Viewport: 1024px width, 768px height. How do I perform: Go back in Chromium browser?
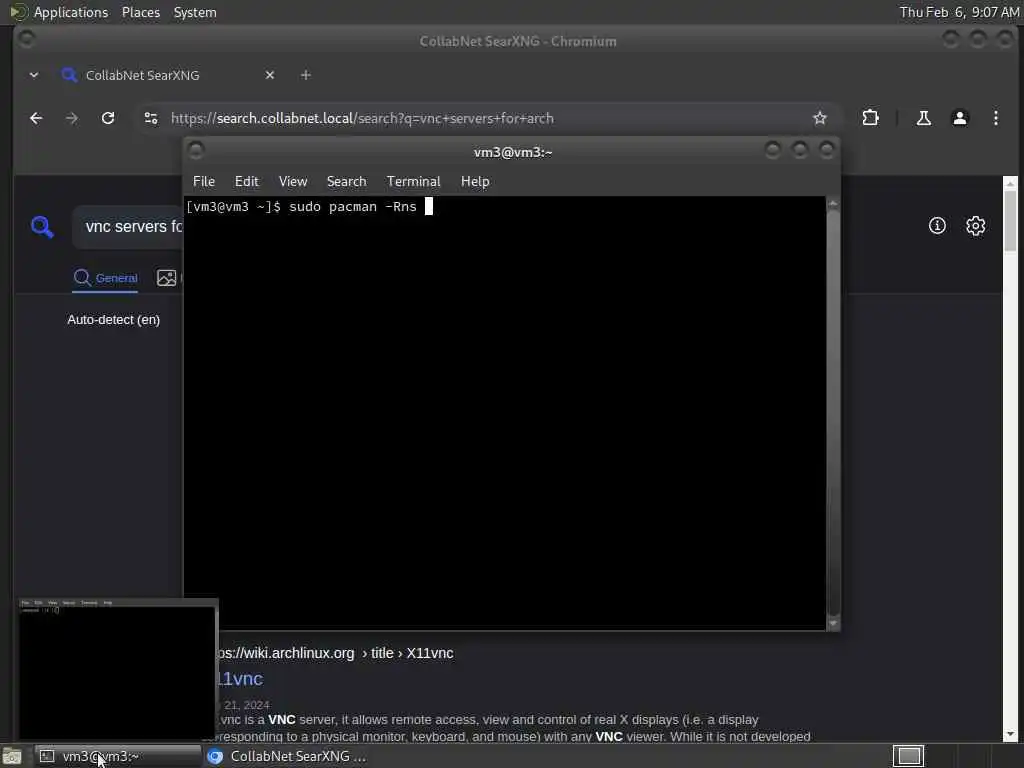pyautogui.click(x=36, y=118)
